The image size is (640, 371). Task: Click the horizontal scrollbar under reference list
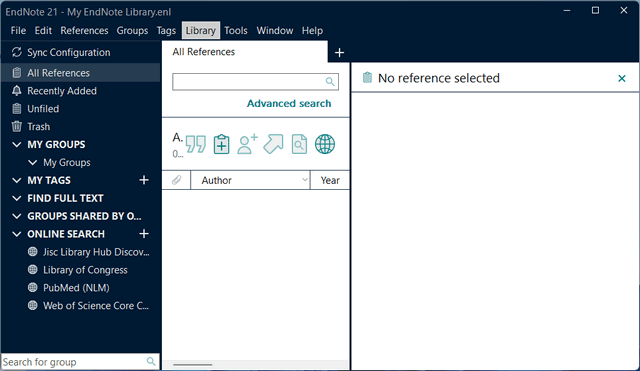pos(193,364)
